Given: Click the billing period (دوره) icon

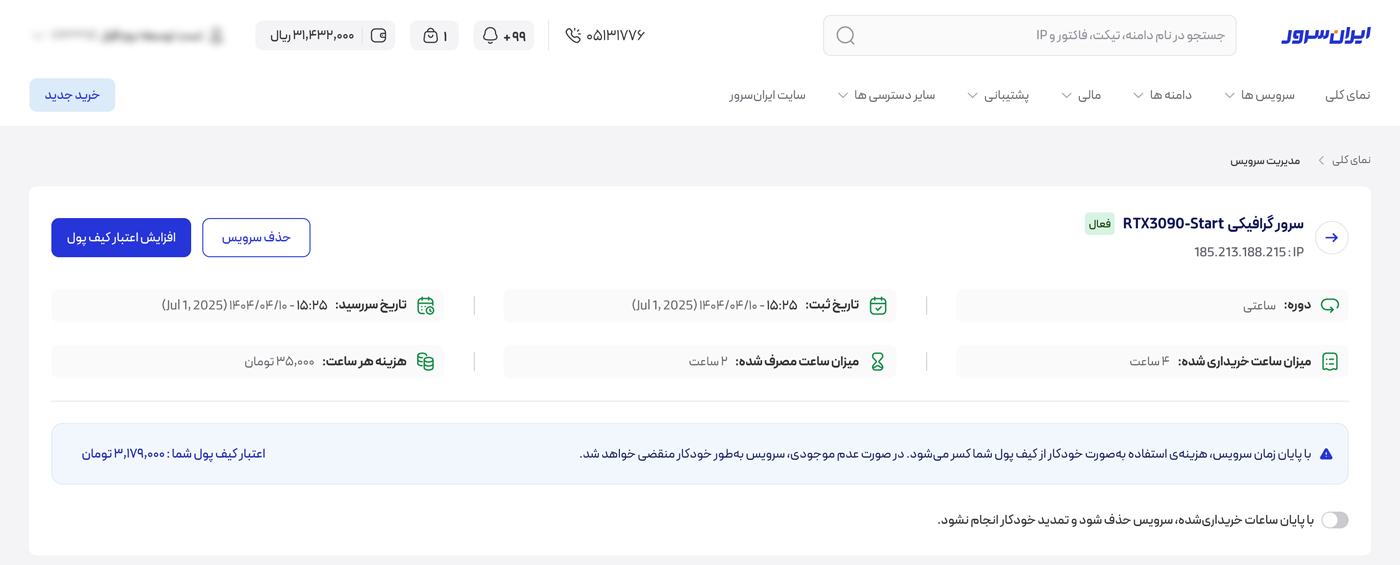Looking at the screenshot, I should 1330,305.
